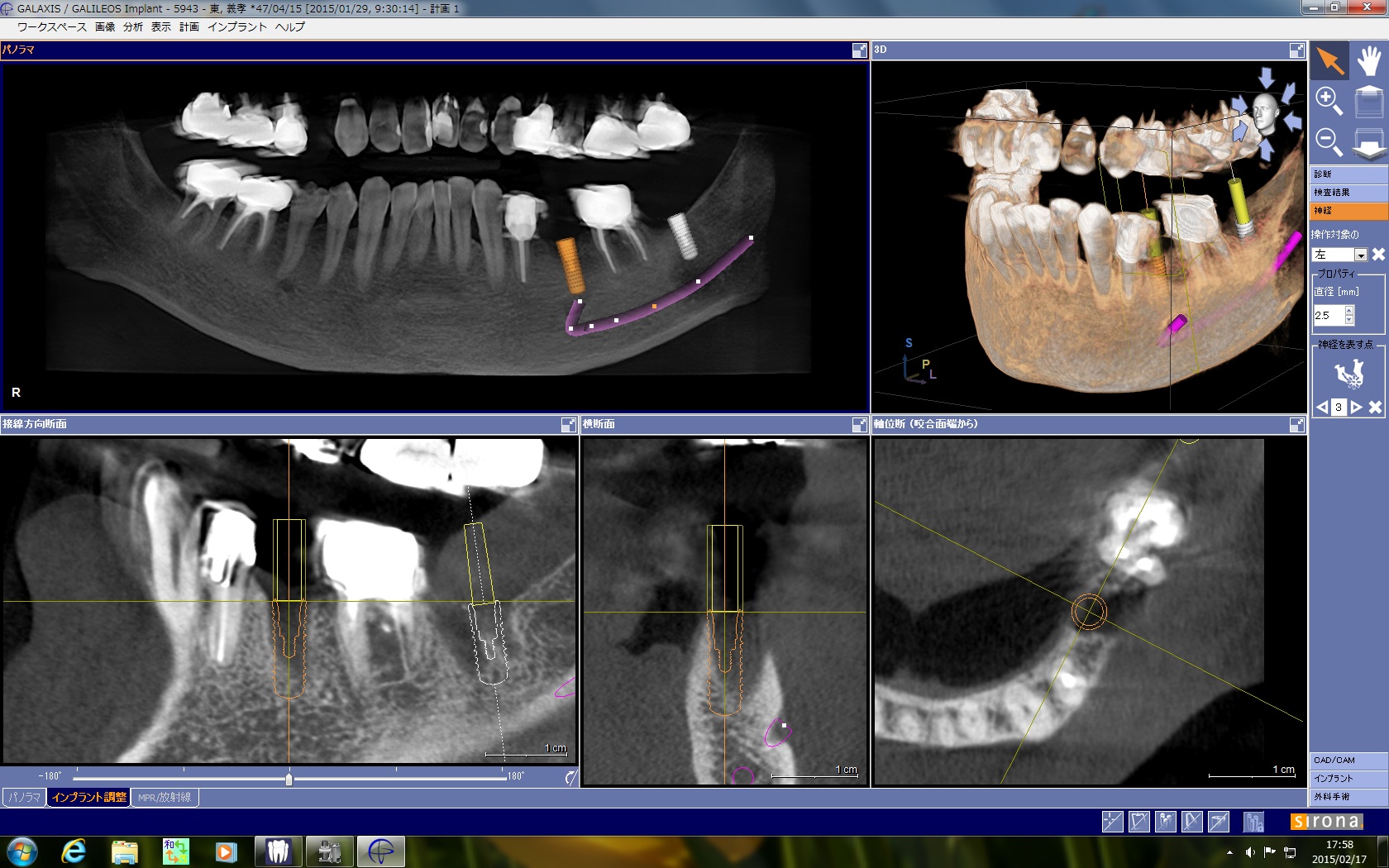Viewport: 1389px width, 868px height.
Task: Toggle crosshair visibility in bottom toolbar
Action: [1112, 822]
